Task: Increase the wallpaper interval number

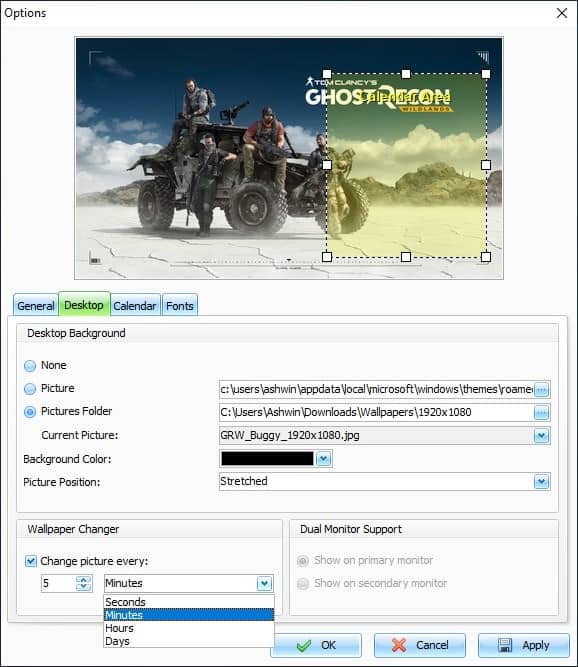Action: 84,579
